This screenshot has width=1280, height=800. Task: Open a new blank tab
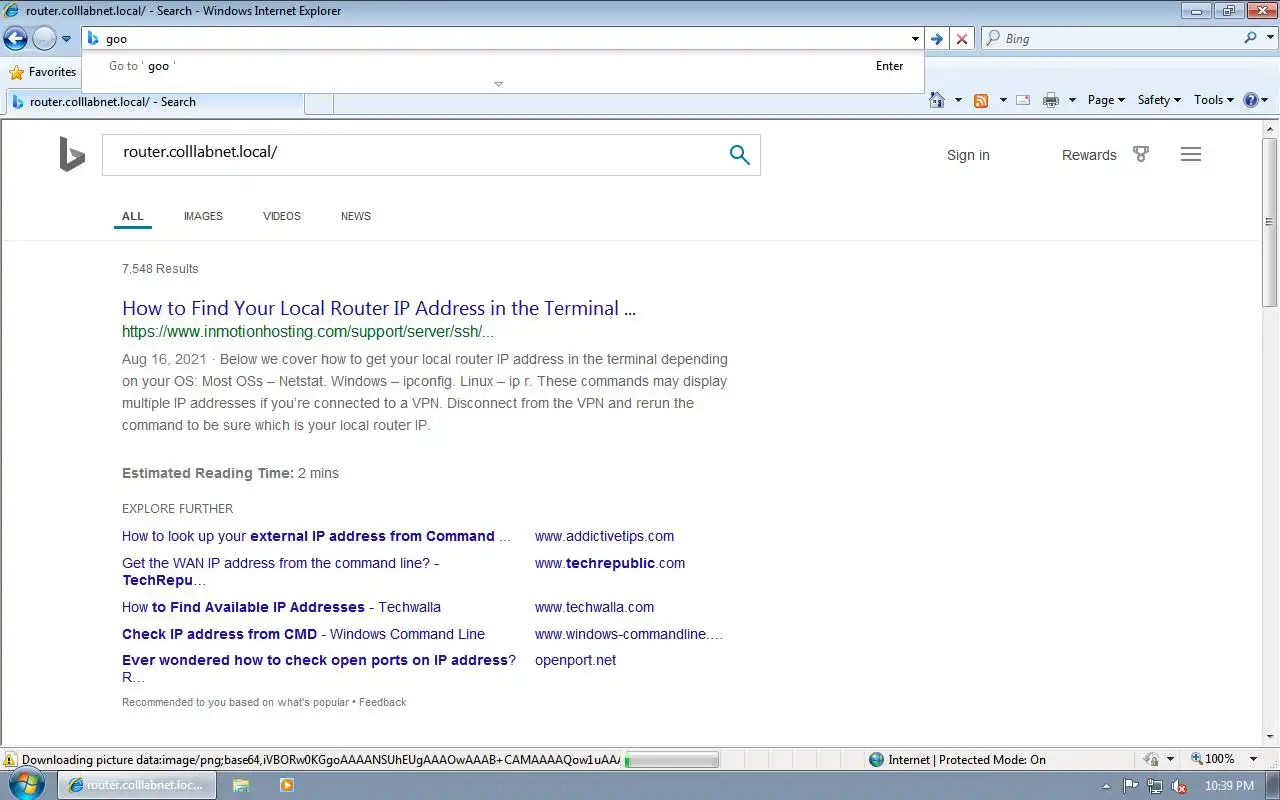coord(319,103)
